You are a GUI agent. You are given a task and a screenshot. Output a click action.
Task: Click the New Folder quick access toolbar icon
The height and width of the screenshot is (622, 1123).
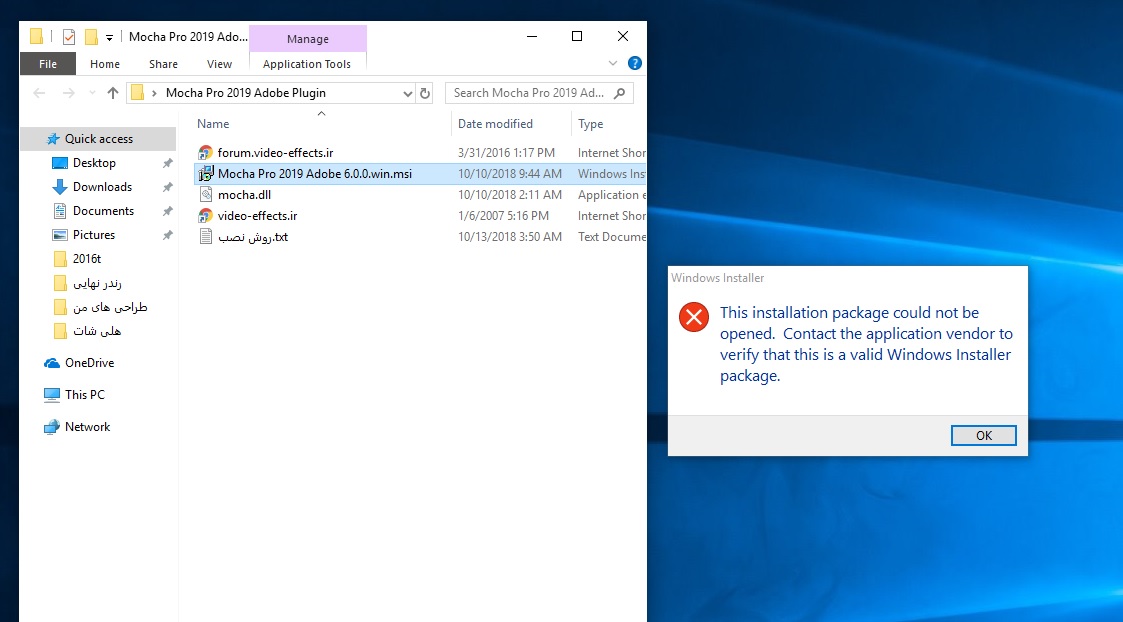pyautogui.click(x=91, y=37)
